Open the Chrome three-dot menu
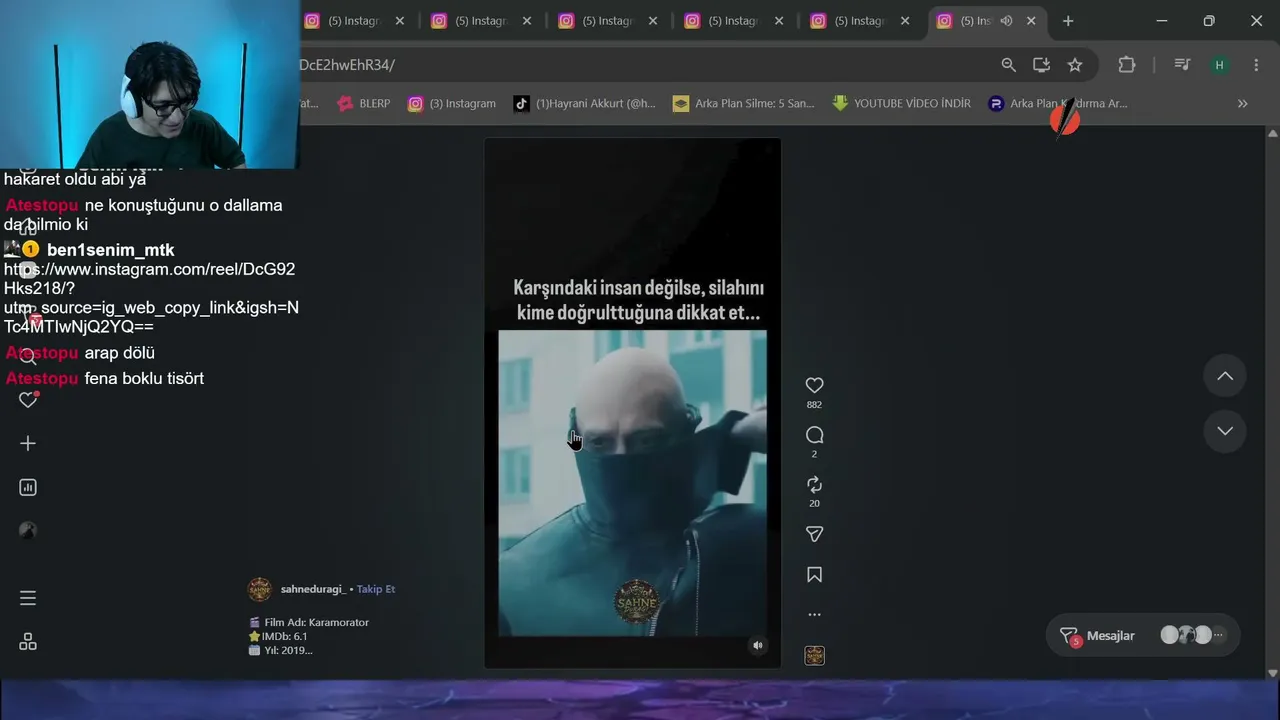This screenshot has width=1280, height=720. pos(1257,65)
